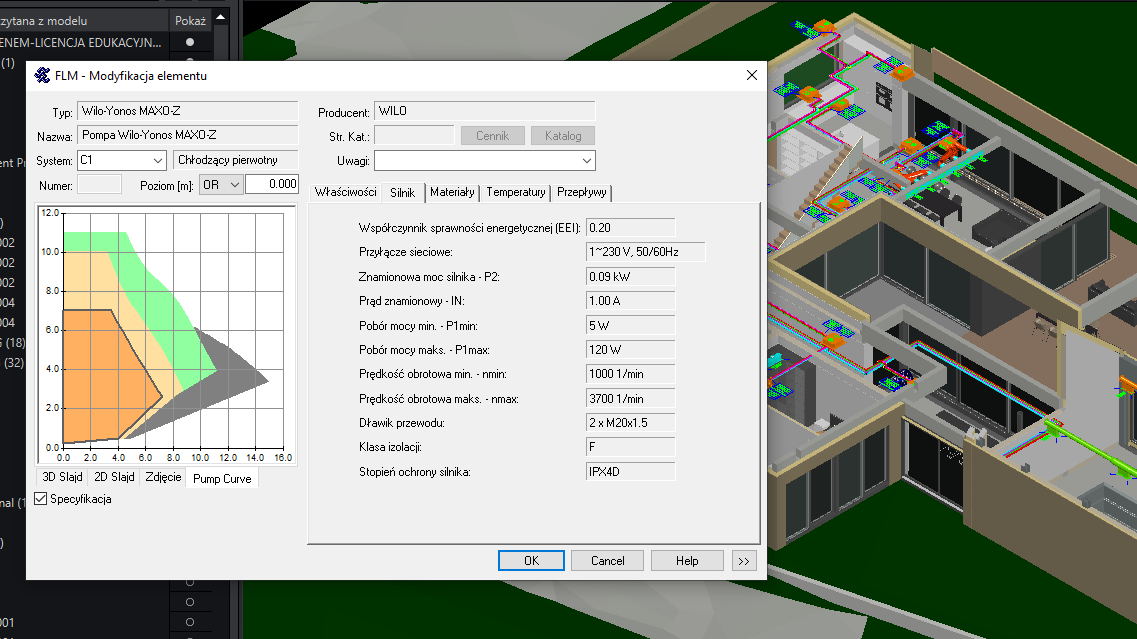Go to the Przepływy tab

pyautogui.click(x=580, y=192)
